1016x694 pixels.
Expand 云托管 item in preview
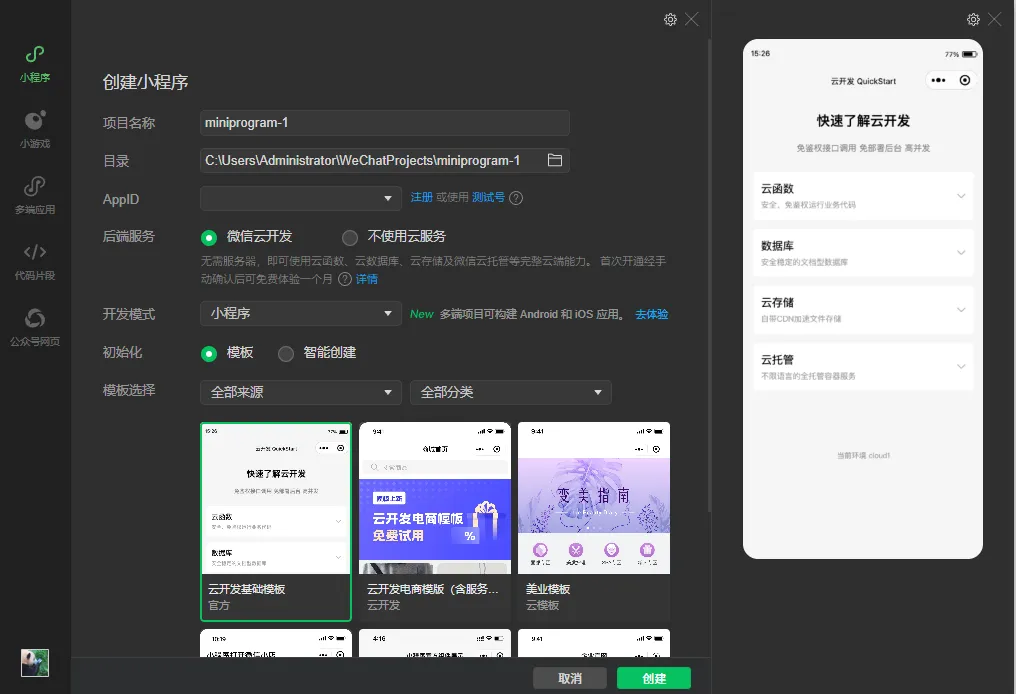(x=863, y=367)
